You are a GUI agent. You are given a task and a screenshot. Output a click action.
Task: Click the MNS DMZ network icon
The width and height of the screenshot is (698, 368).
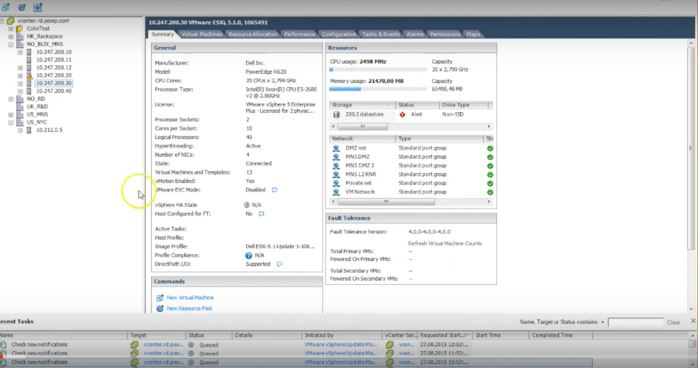pyautogui.click(x=336, y=157)
